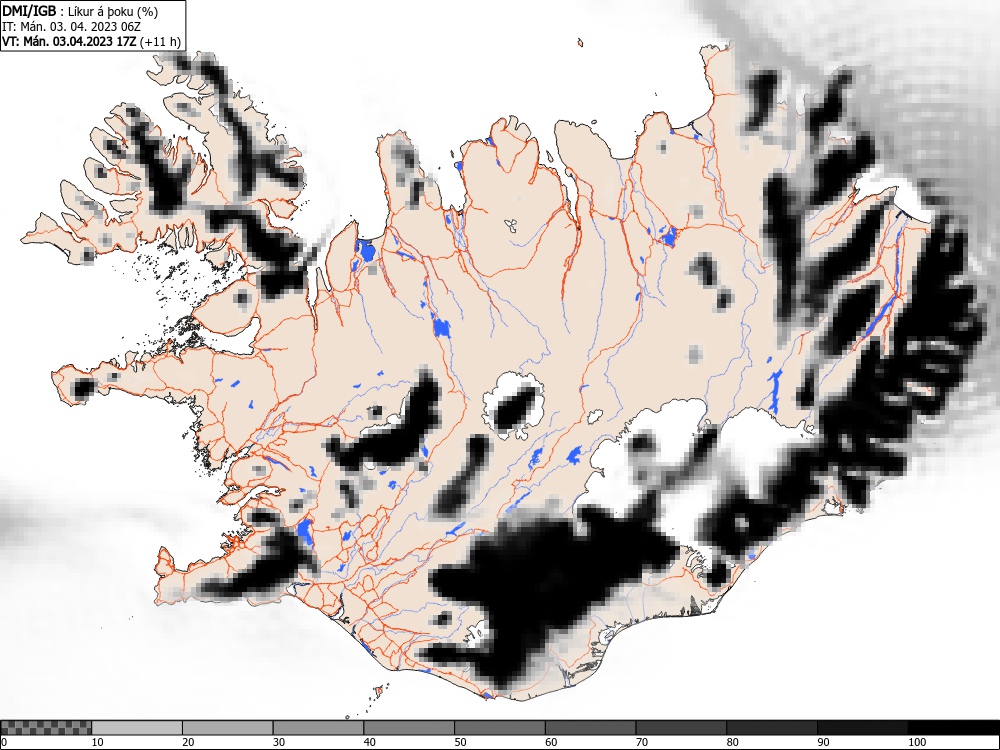This screenshot has width=1000, height=750.
Task: Click the 70-80% dark legend swatch
Action: (681, 728)
